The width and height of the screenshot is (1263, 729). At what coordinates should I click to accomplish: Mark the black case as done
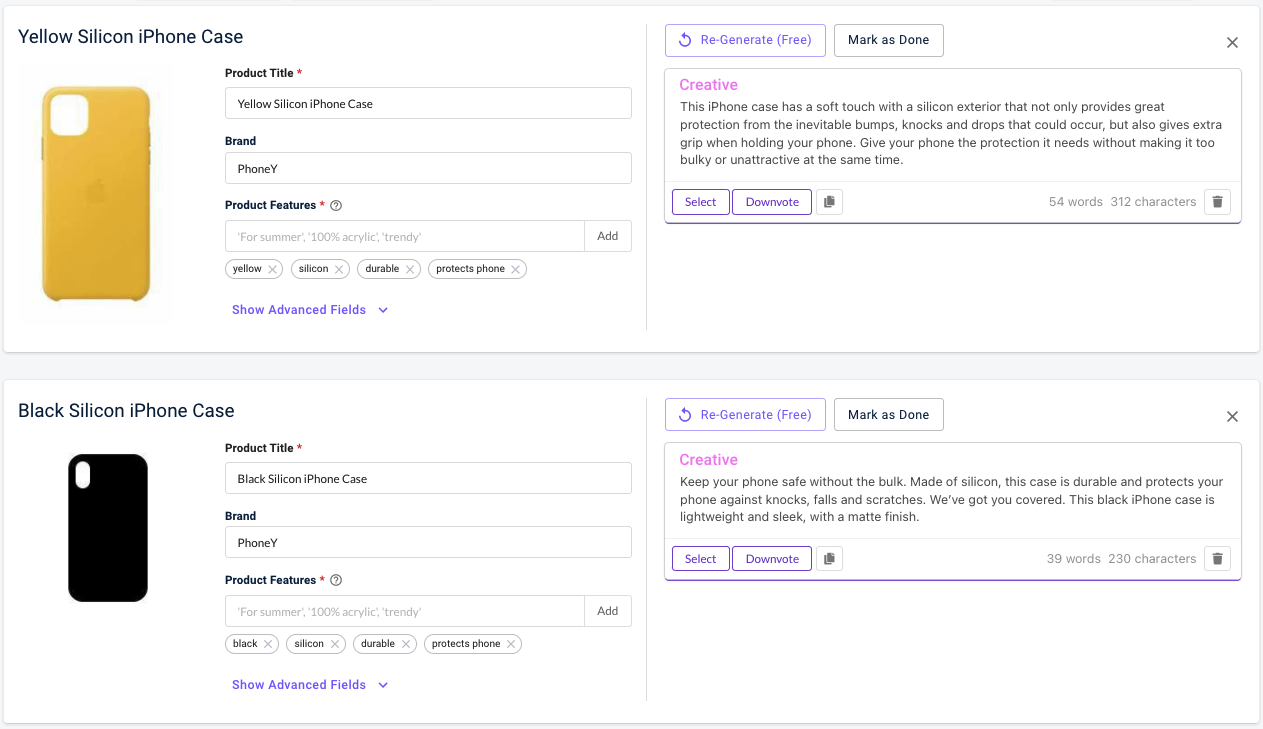coord(888,414)
